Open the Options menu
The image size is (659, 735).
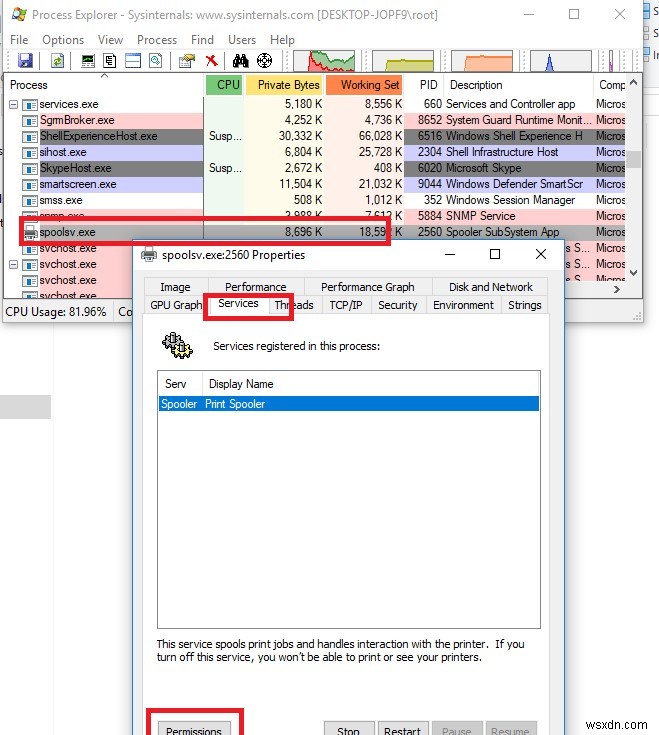pos(63,40)
